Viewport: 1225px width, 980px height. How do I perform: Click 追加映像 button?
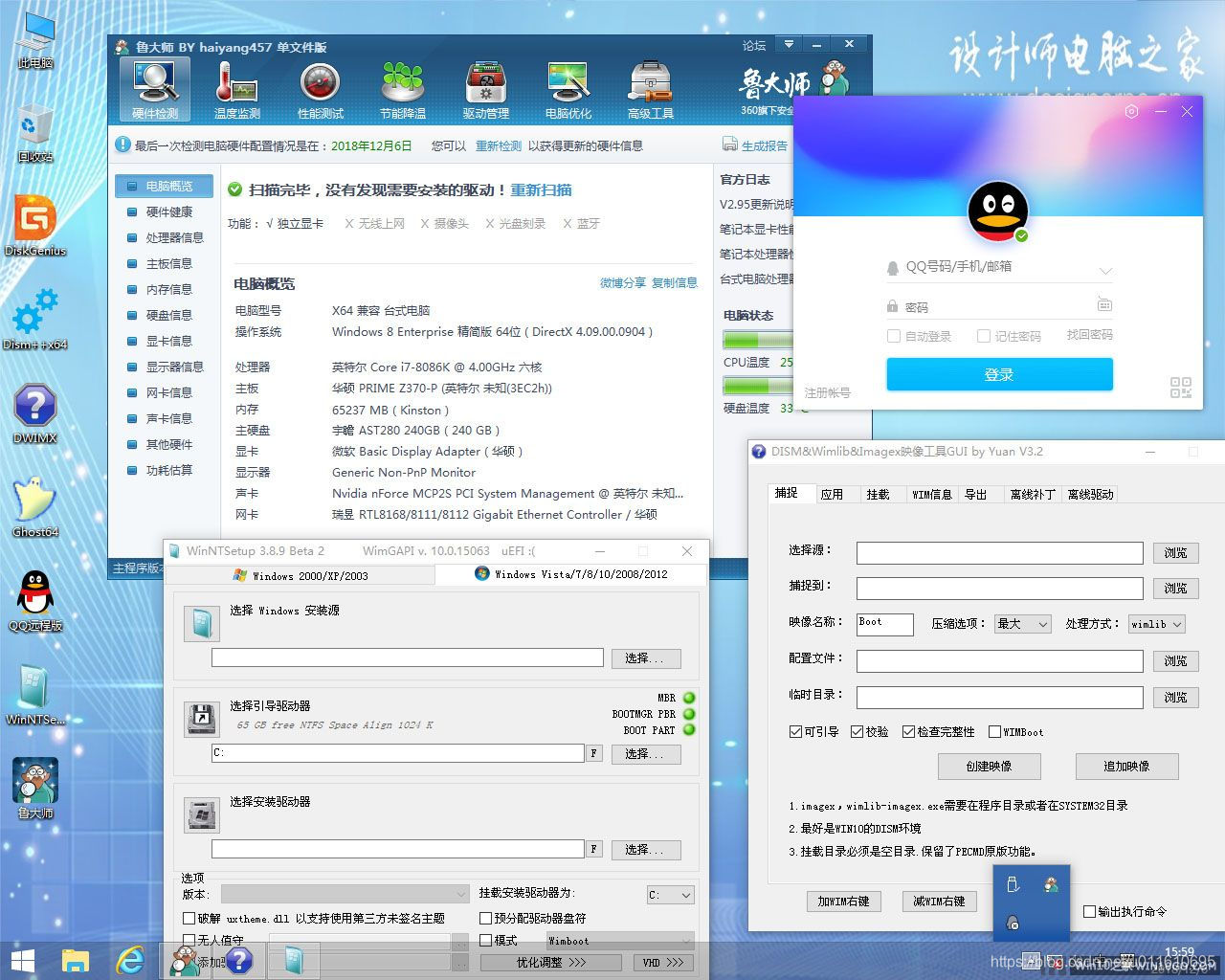click(x=1126, y=766)
